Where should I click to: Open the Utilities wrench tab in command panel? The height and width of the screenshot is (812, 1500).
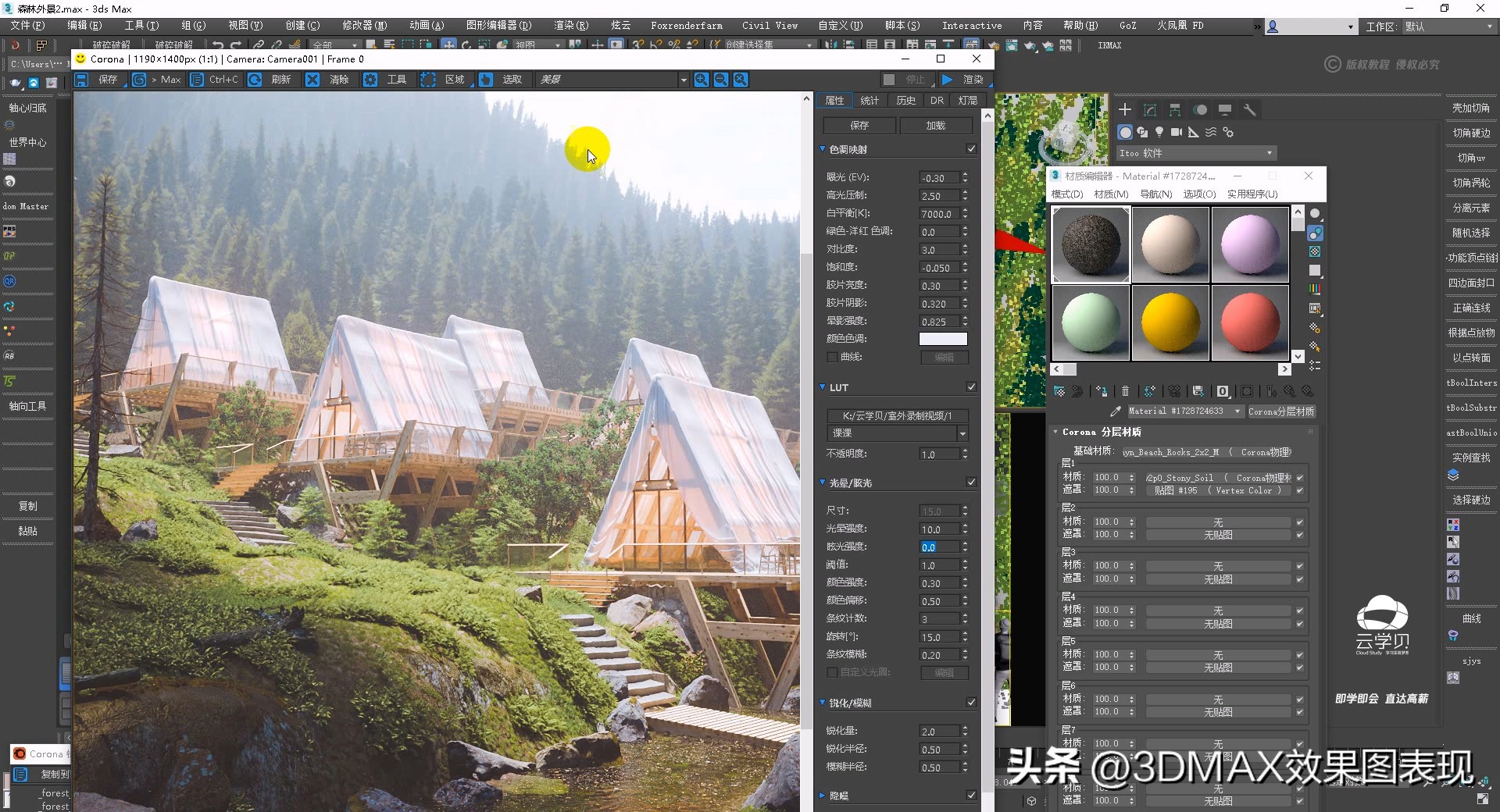coord(1250,110)
